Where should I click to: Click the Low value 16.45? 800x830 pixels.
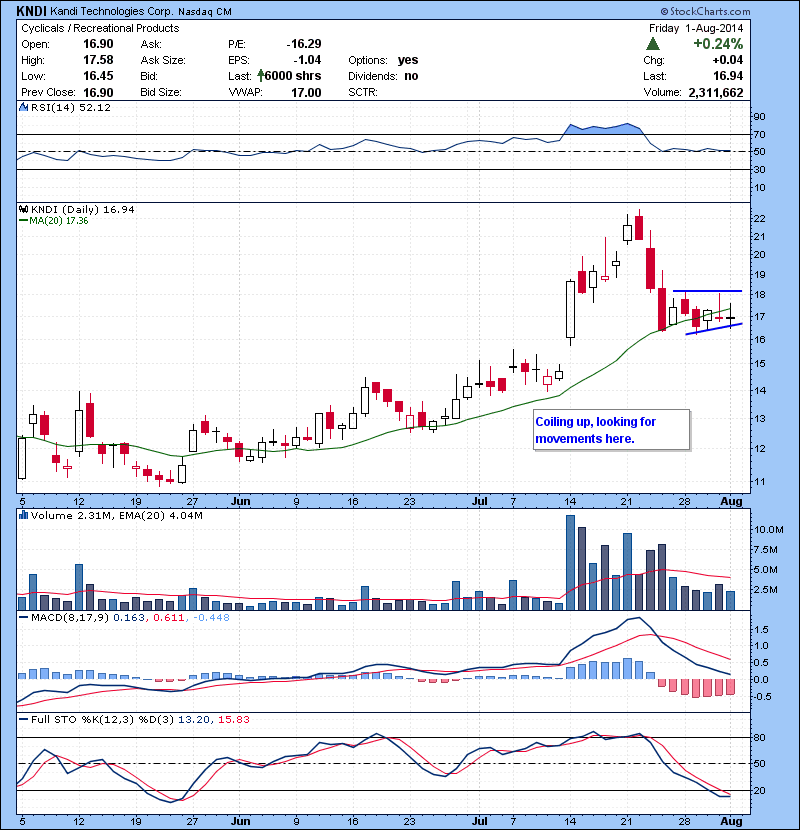(98, 76)
